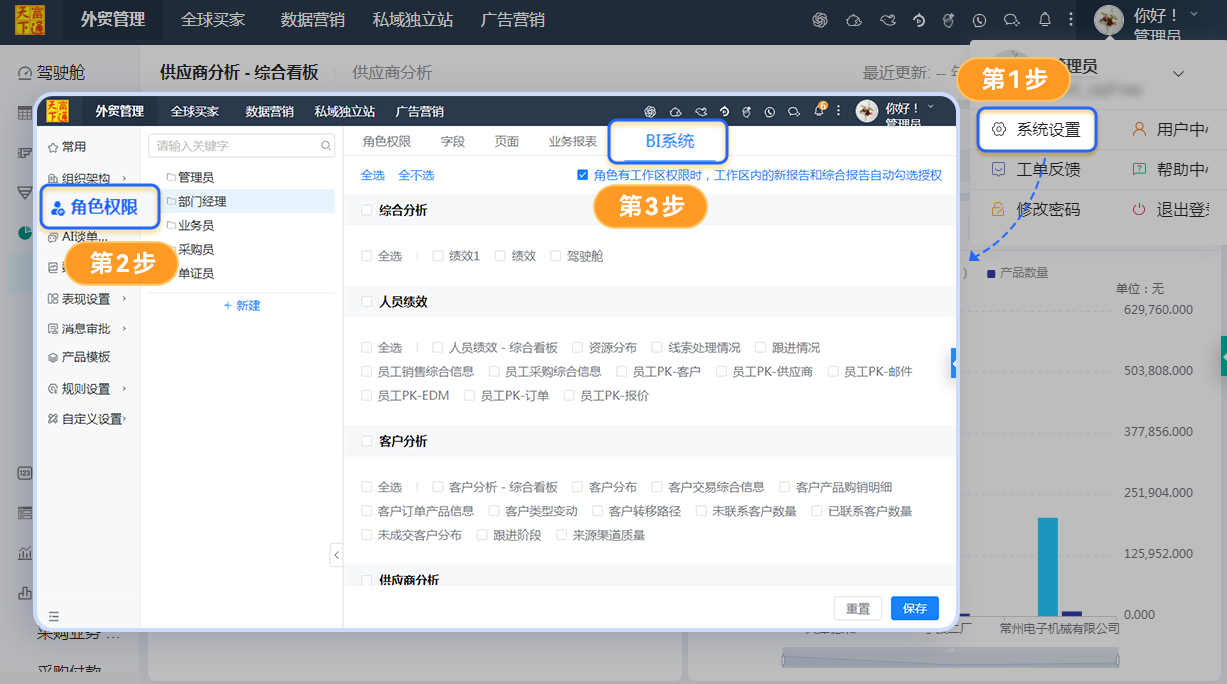Click the ChatGPT-style AI icon in top bar
This screenshot has width=1227, height=684.
coord(820,20)
